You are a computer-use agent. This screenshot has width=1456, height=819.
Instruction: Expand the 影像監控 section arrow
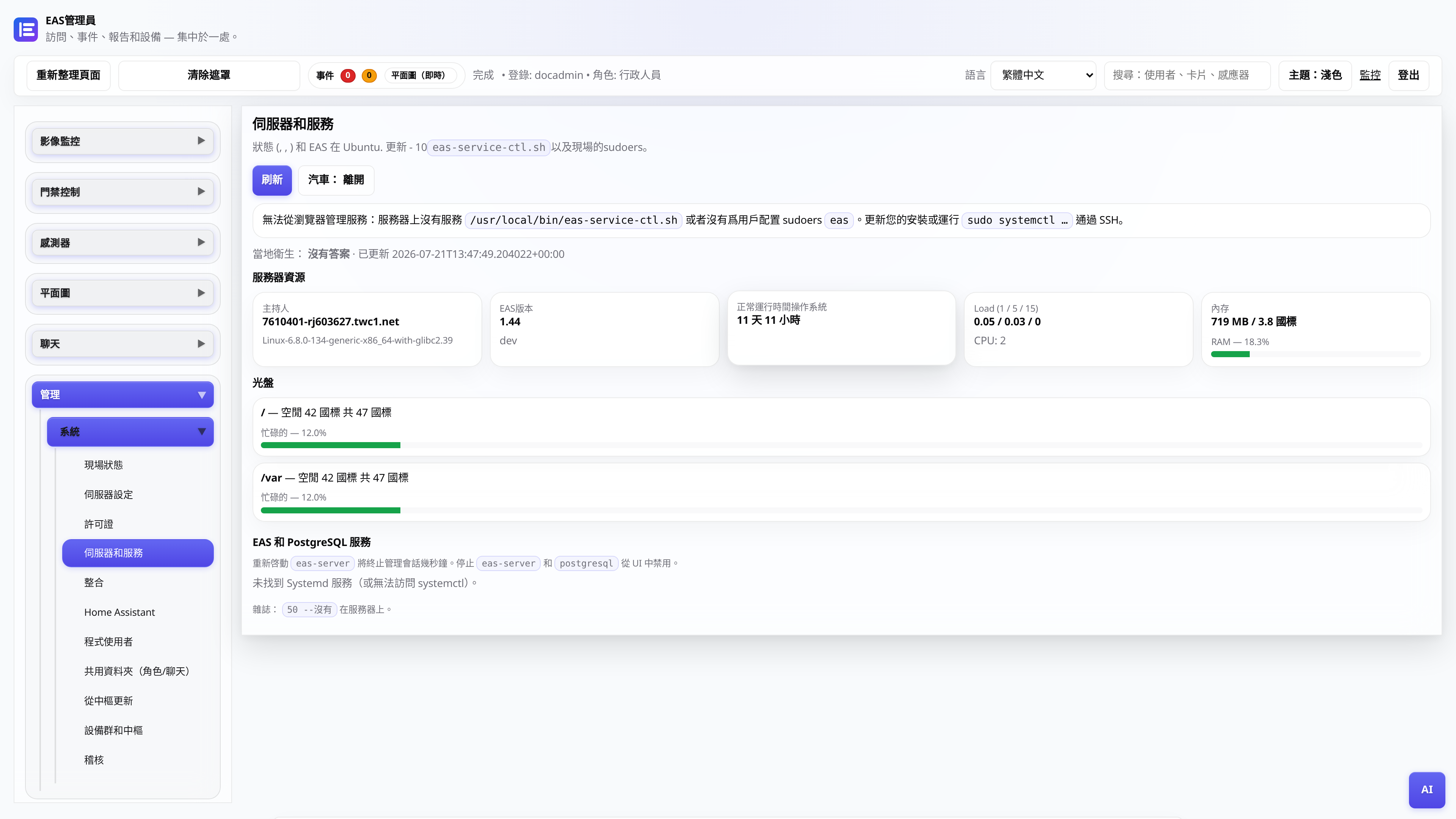[x=201, y=141]
